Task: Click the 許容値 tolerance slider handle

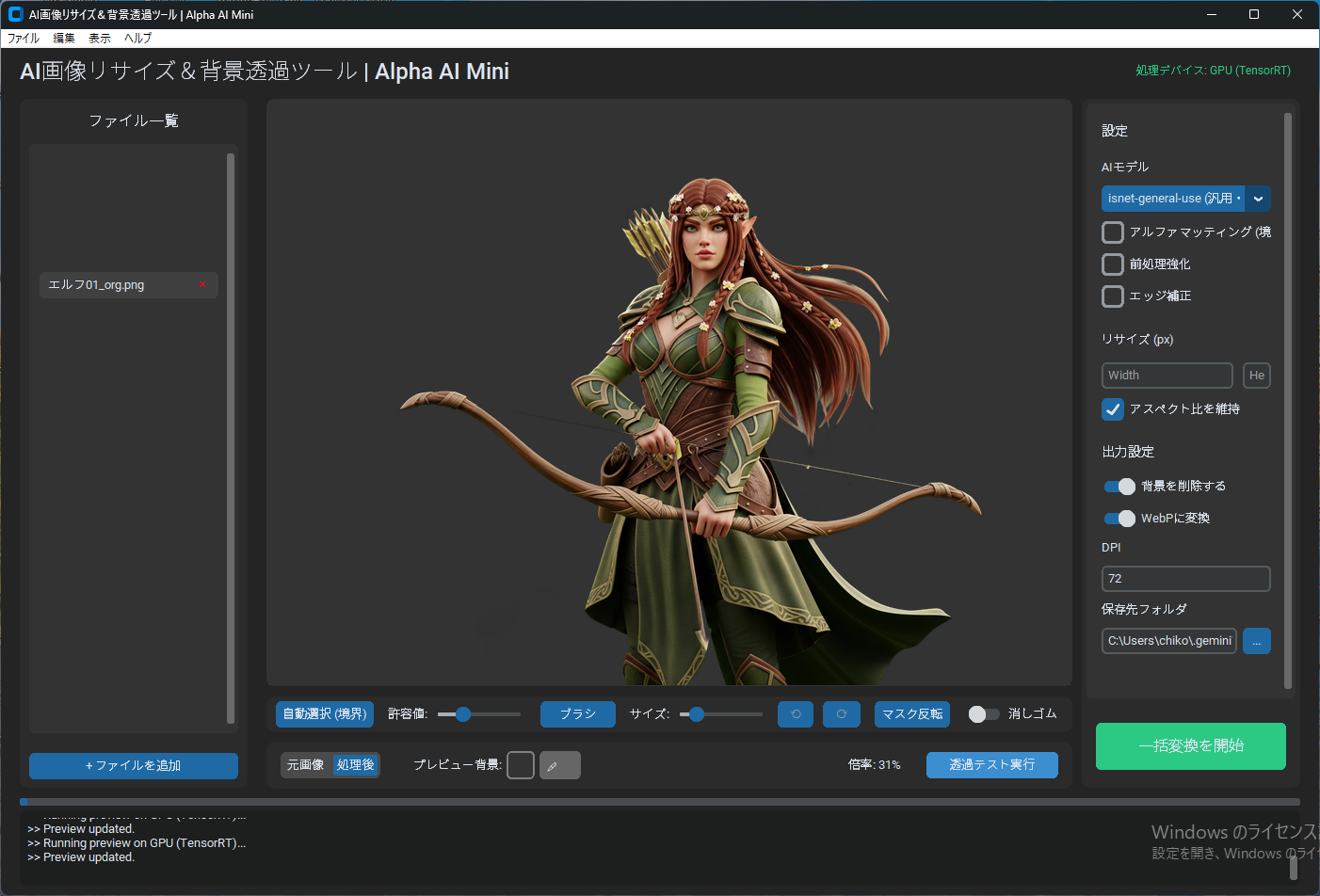Action: click(x=462, y=714)
